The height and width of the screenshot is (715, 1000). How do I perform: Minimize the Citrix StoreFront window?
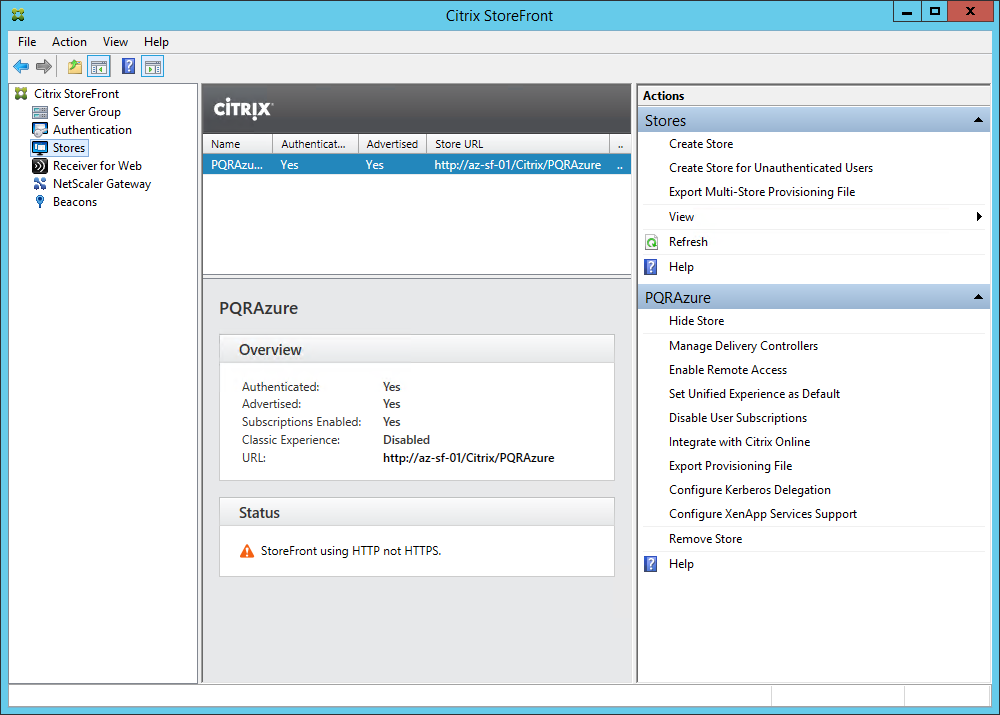[x=907, y=11]
